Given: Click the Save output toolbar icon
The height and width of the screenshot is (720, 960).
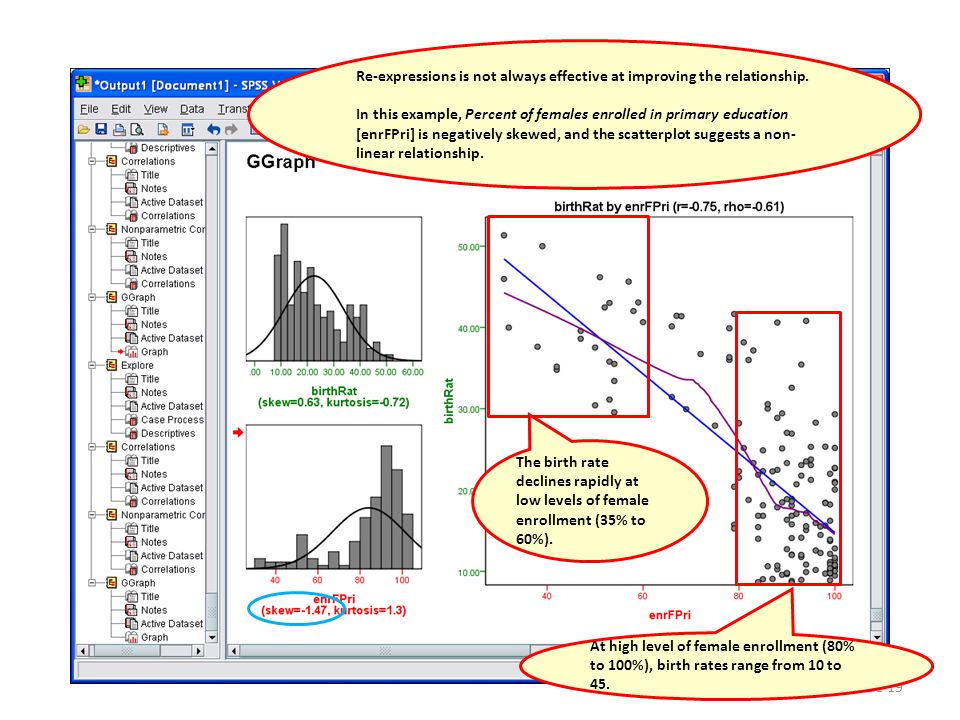Looking at the screenshot, I should click(102, 129).
